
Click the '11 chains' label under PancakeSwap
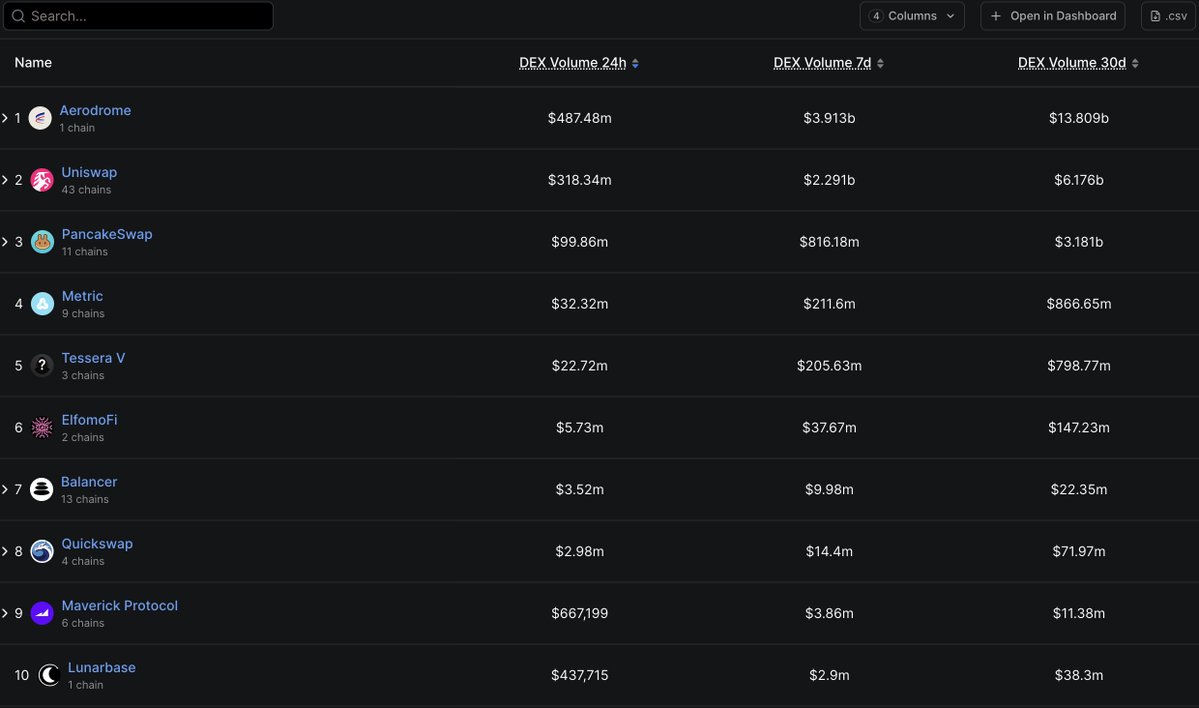pos(85,252)
